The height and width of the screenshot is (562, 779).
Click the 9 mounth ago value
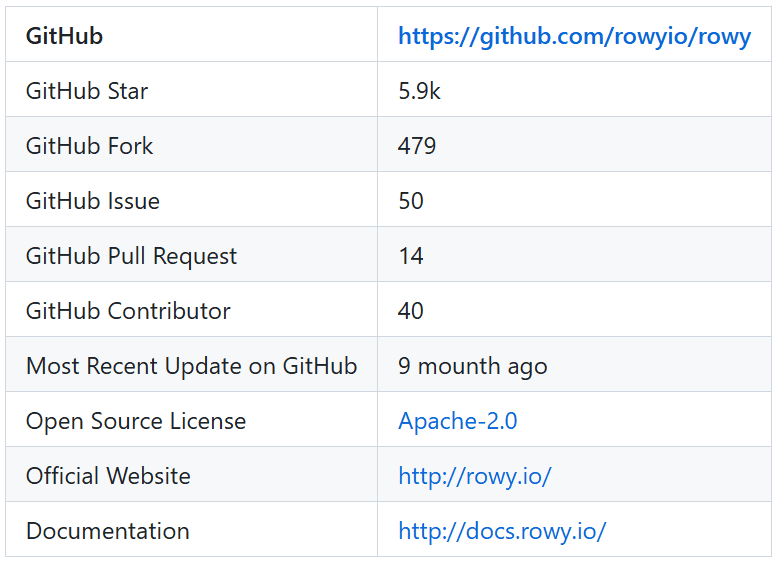pos(472,367)
